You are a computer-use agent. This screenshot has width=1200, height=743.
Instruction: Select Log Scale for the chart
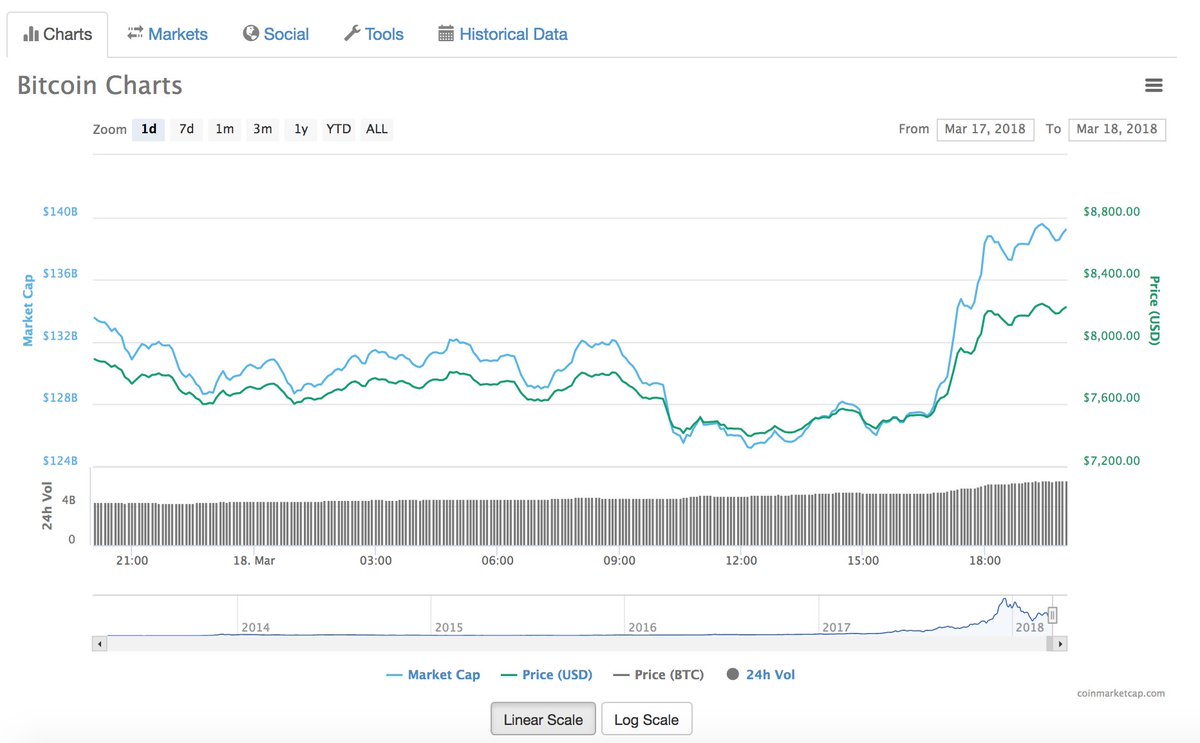click(x=647, y=718)
